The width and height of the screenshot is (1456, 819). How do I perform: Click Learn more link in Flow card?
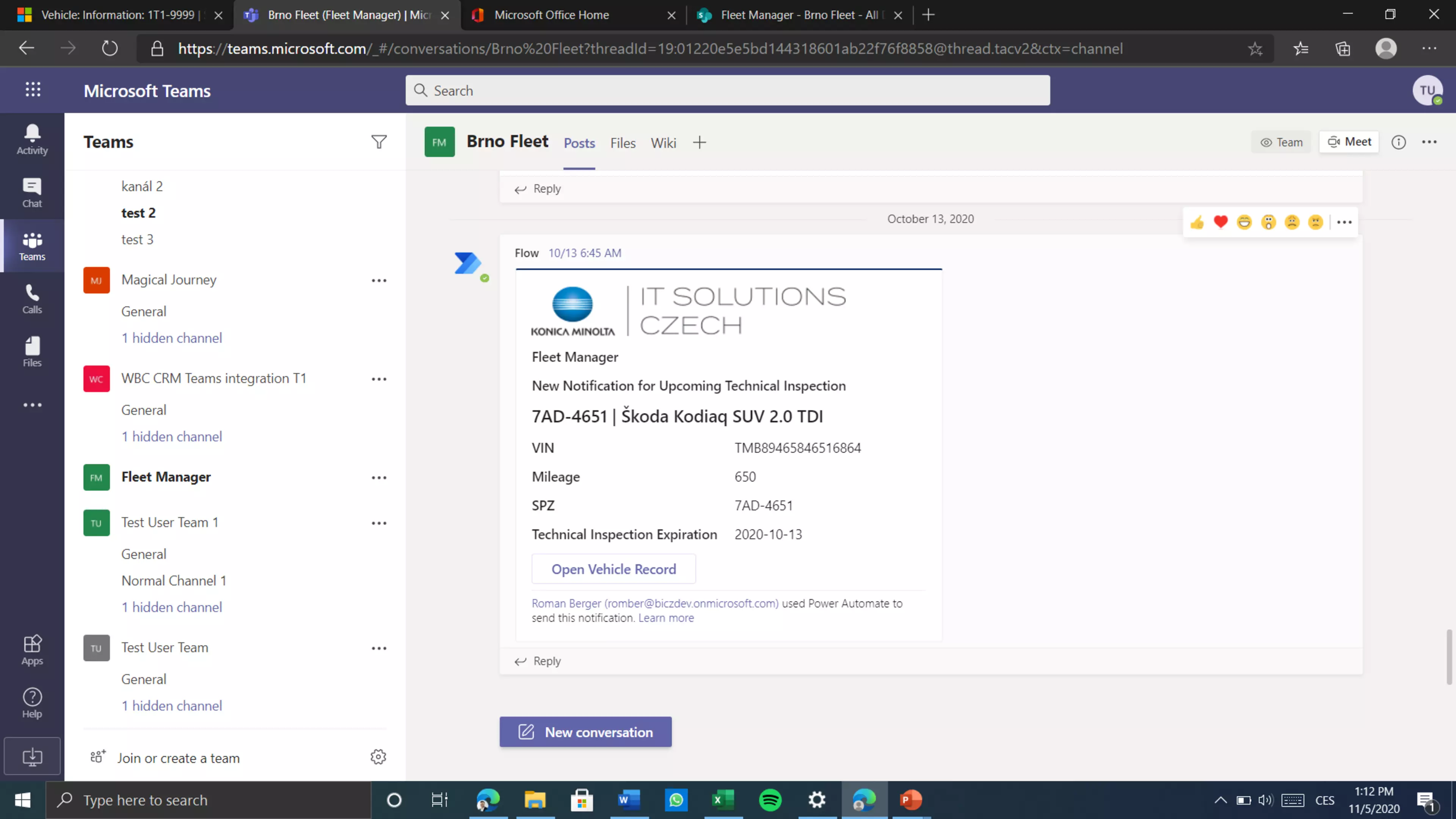click(666, 618)
